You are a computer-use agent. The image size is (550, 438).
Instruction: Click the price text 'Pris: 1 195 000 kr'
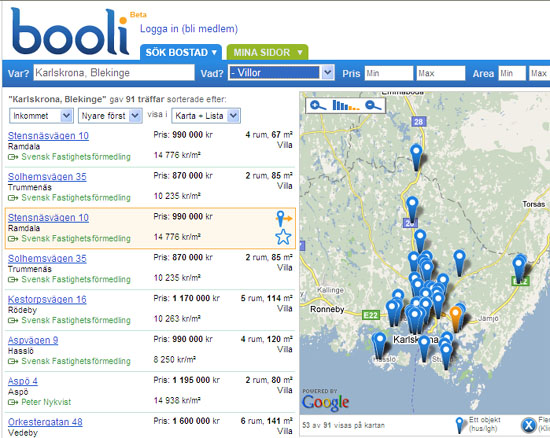[187, 380]
